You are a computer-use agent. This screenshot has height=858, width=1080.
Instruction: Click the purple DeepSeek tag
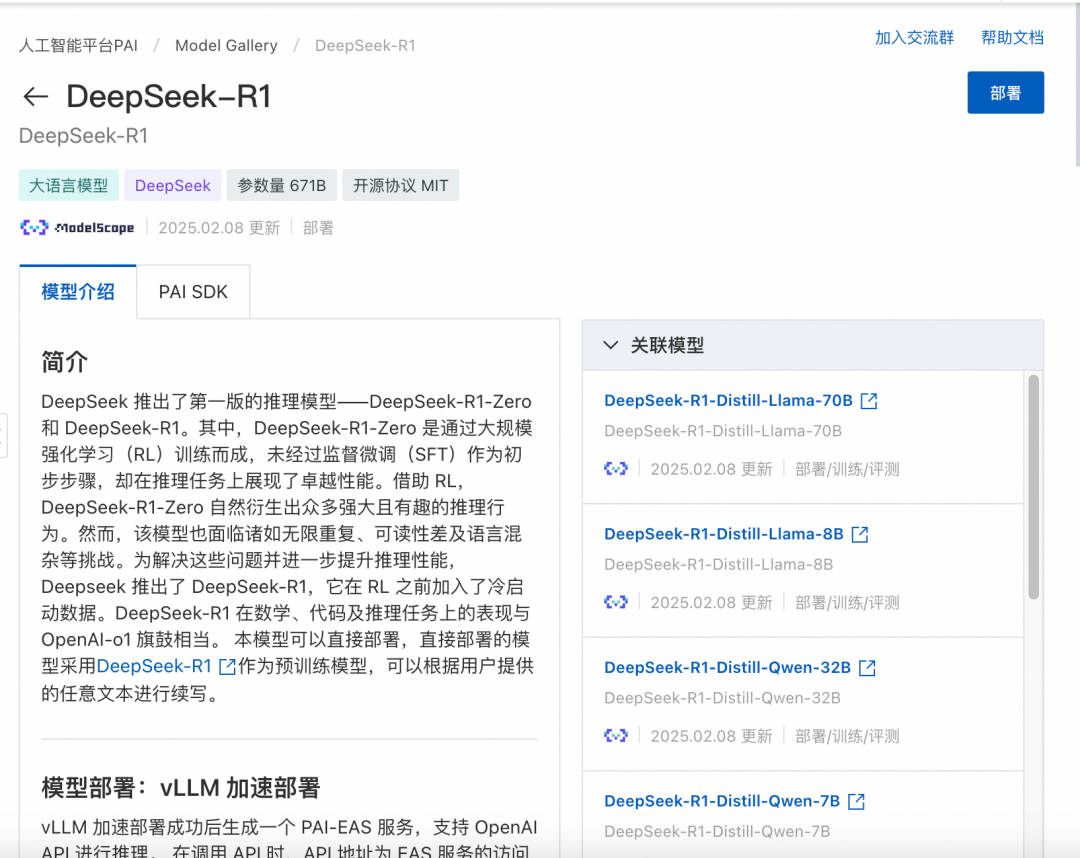[x=173, y=185]
